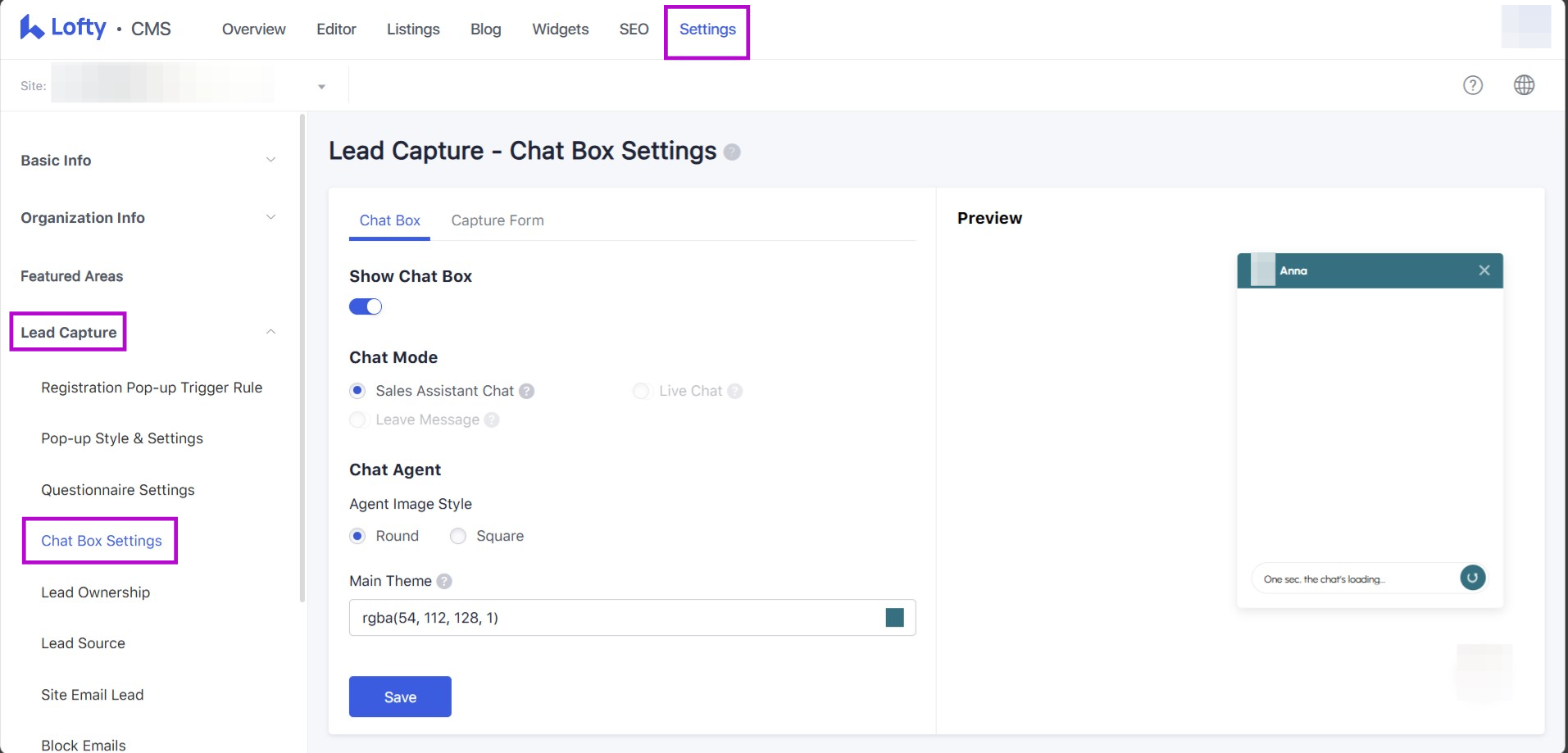
Task: Click info icon next to Main Theme
Action: click(x=444, y=582)
